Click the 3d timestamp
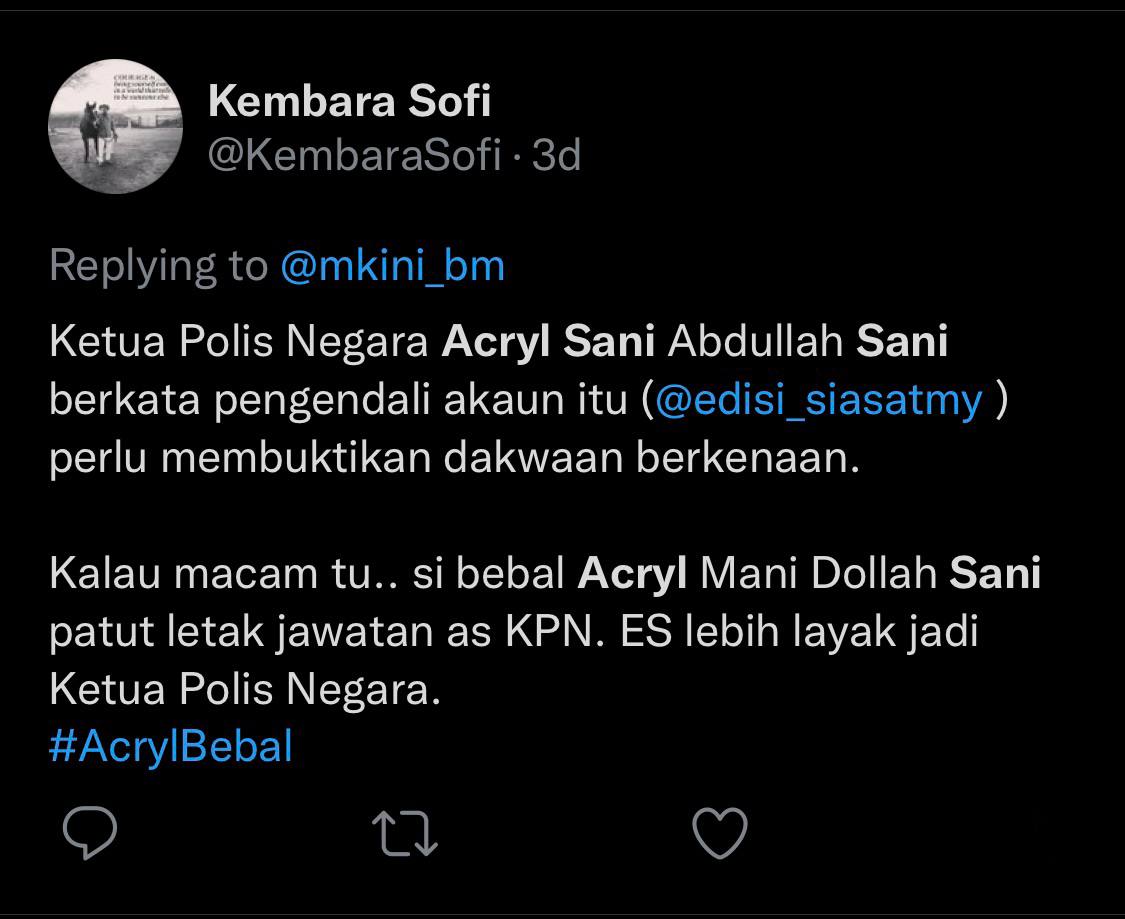 pyautogui.click(x=556, y=155)
